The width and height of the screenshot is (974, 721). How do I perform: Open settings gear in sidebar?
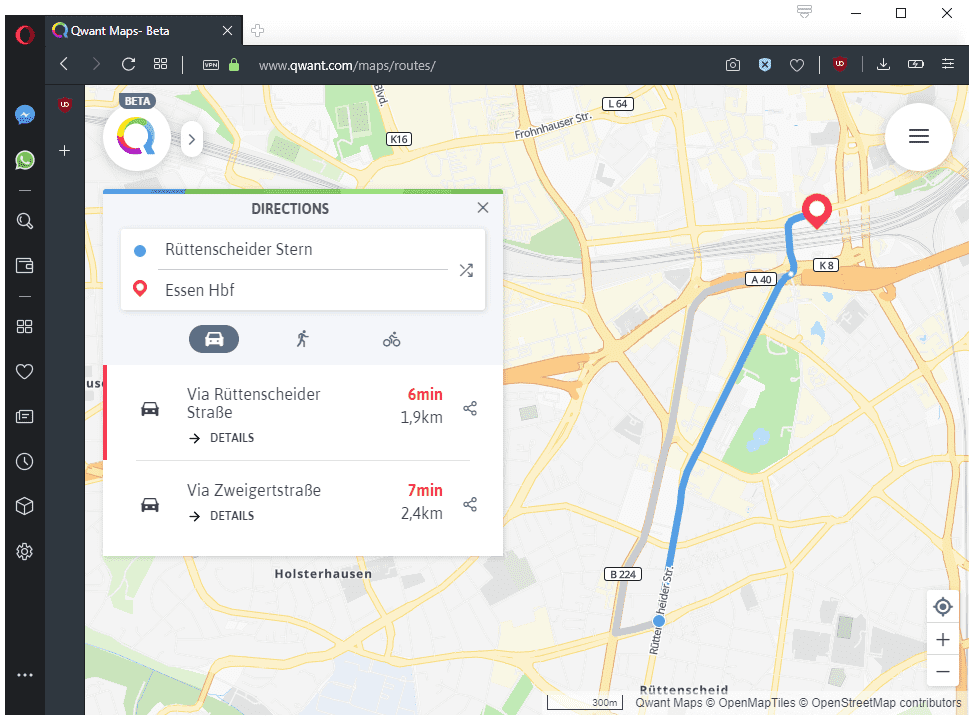click(25, 551)
